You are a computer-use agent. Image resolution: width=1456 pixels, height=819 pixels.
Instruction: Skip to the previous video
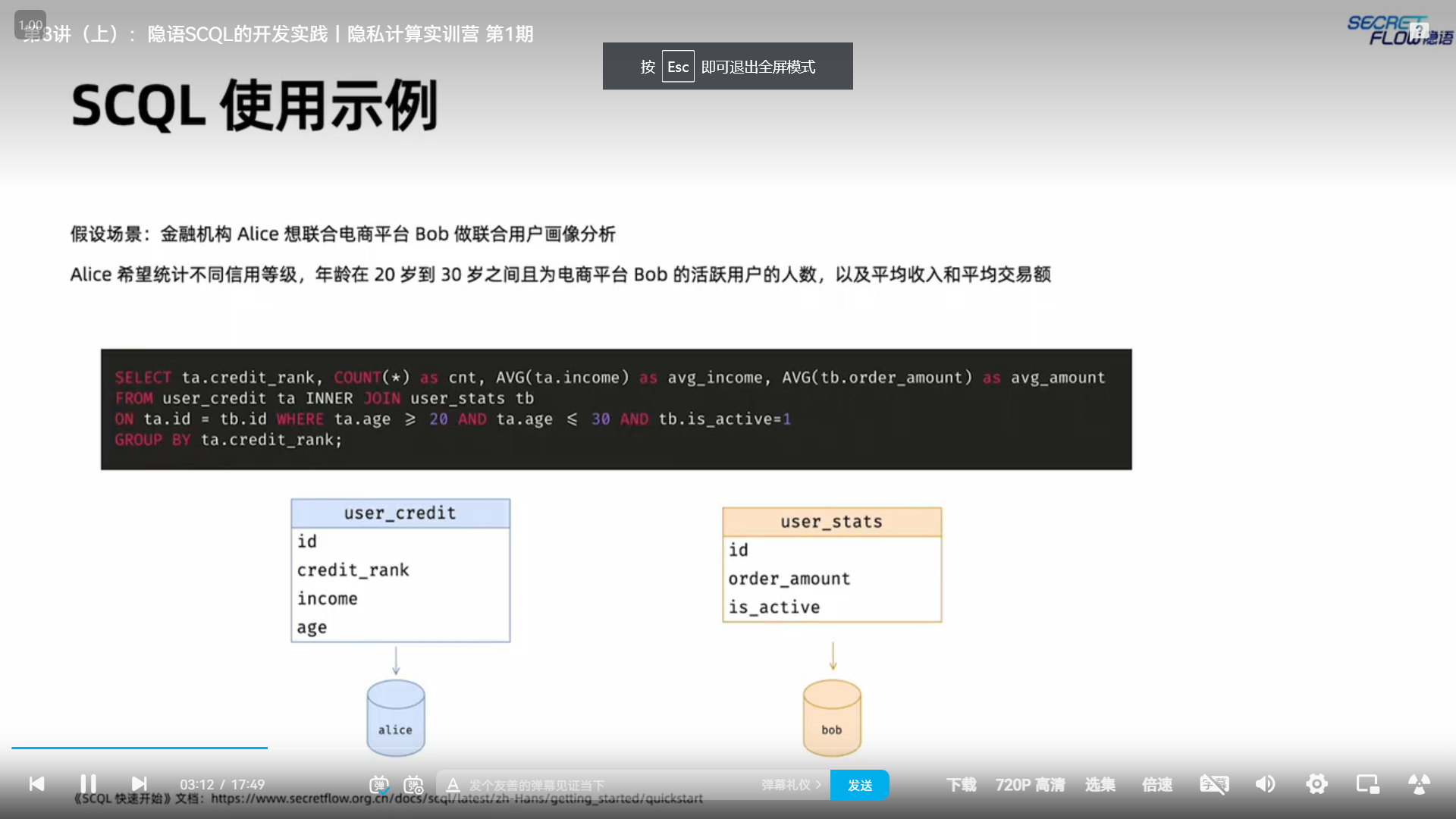tap(36, 784)
